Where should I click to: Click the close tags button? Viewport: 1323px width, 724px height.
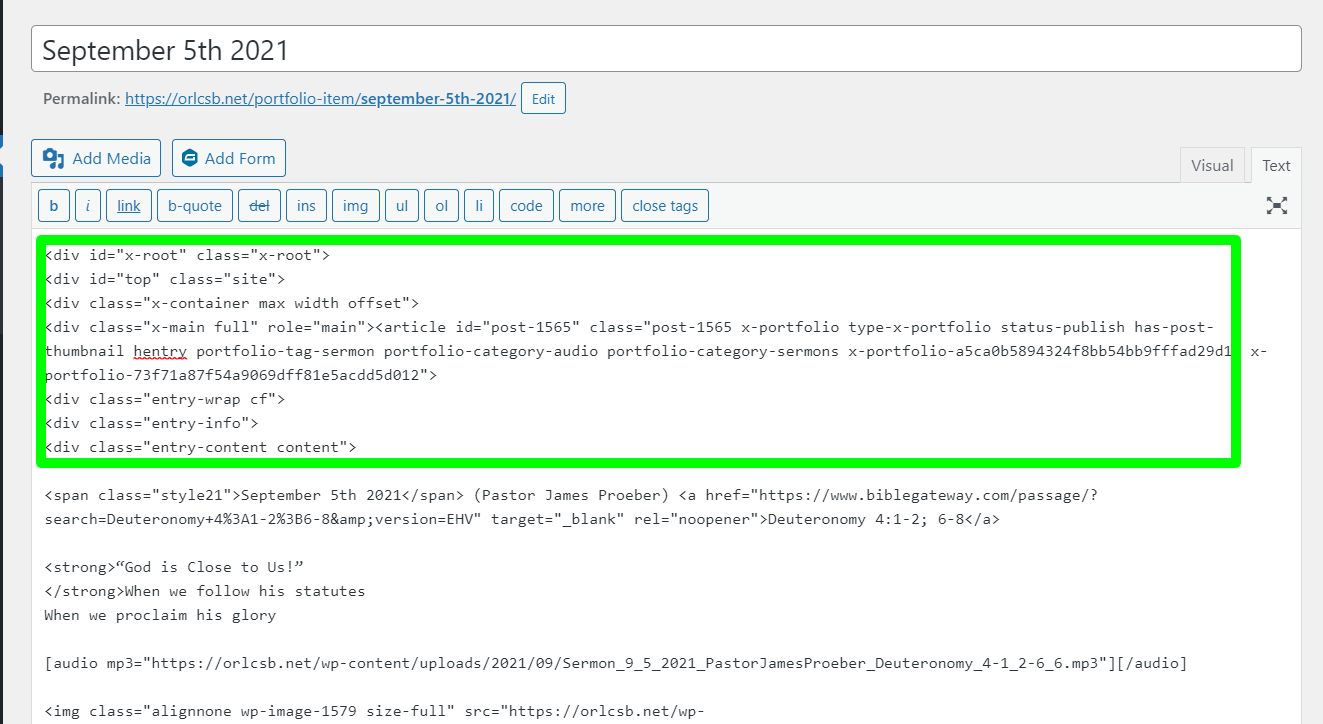coord(665,206)
